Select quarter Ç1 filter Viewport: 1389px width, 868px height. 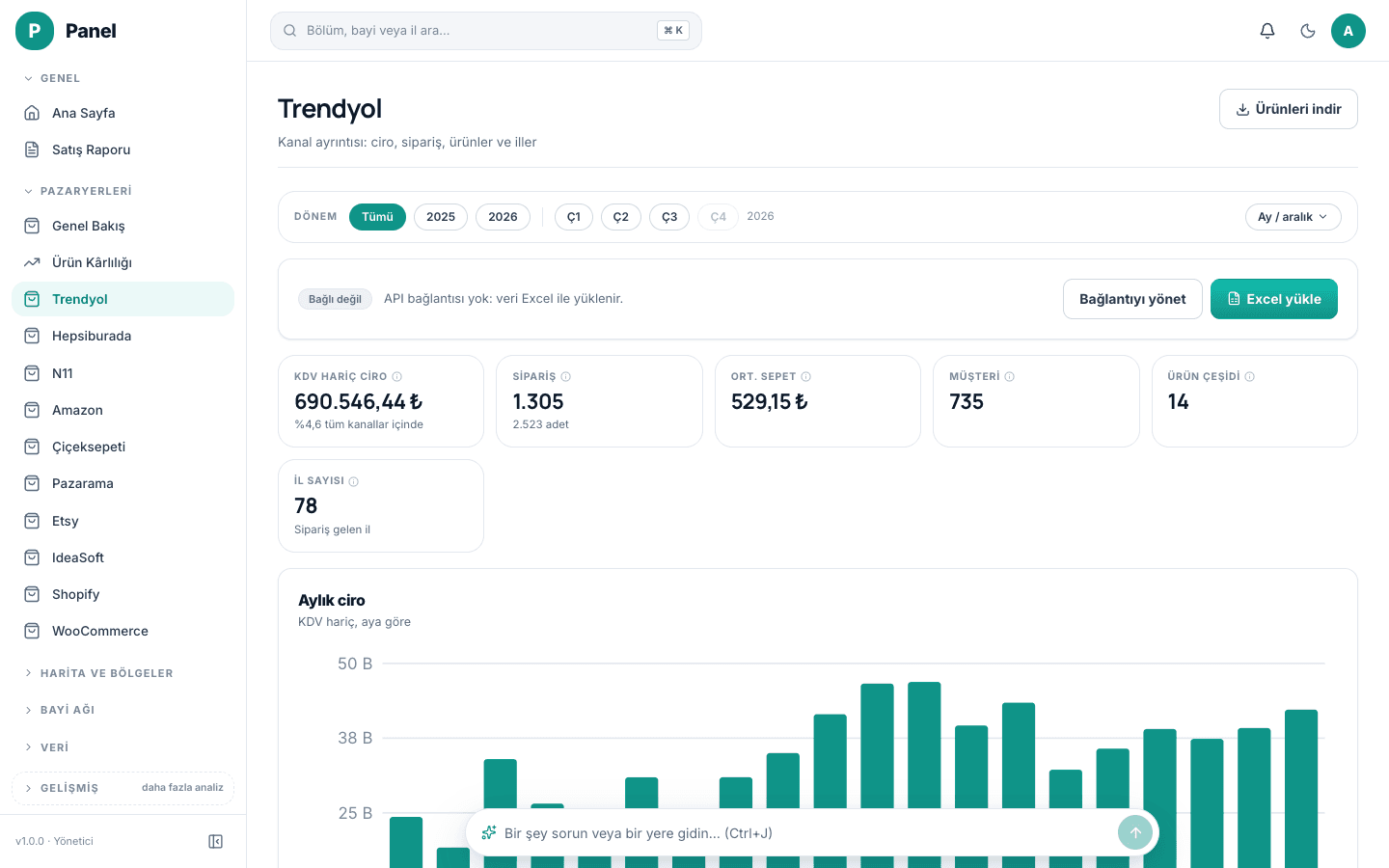574,217
